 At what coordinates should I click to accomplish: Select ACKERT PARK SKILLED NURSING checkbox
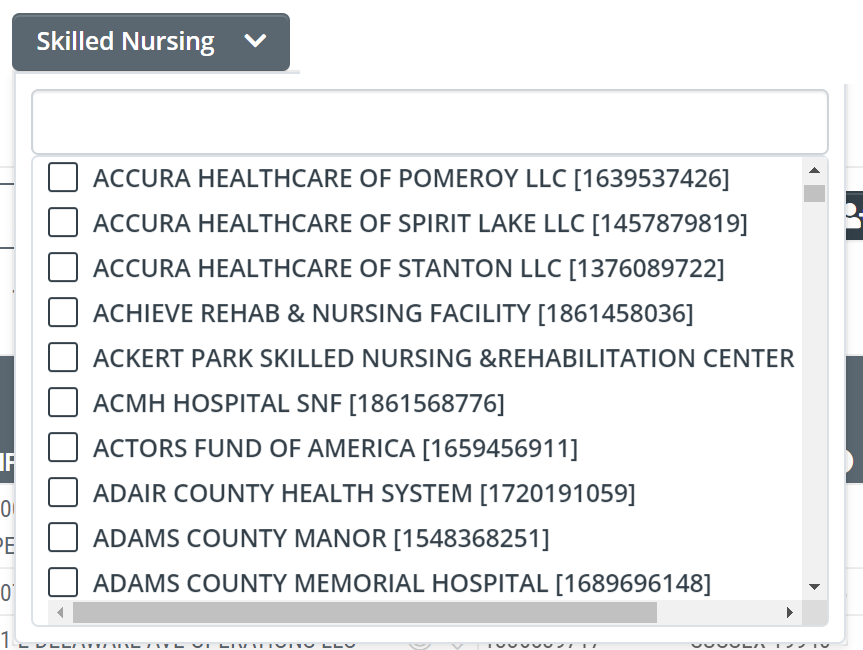[x=63, y=357]
